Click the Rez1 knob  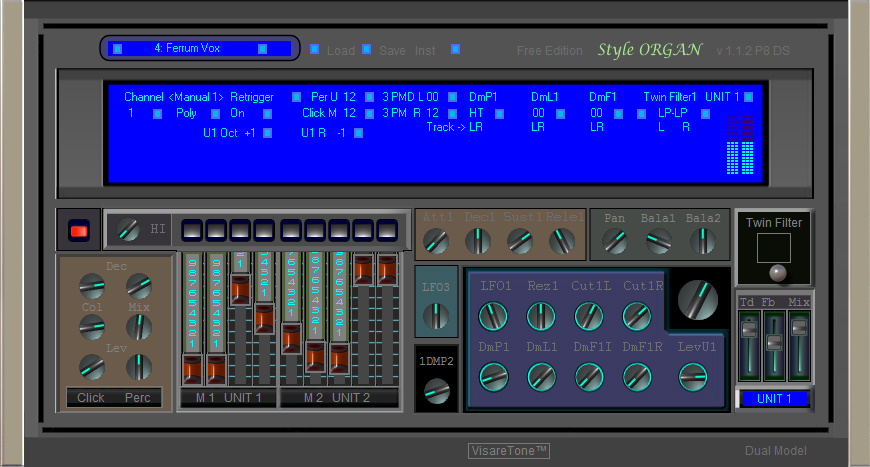(x=541, y=316)
